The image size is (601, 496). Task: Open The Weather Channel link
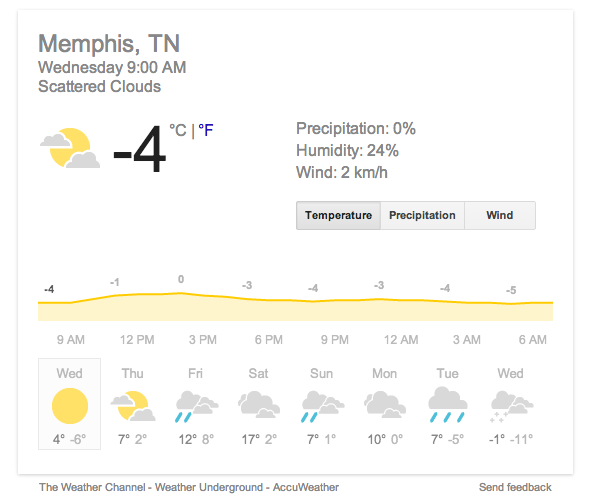[92, 487]
